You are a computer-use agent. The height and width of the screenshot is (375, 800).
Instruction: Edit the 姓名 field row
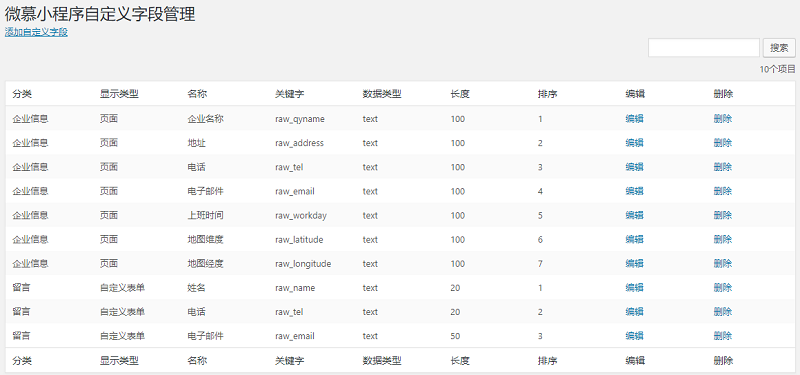coord(634,288)
